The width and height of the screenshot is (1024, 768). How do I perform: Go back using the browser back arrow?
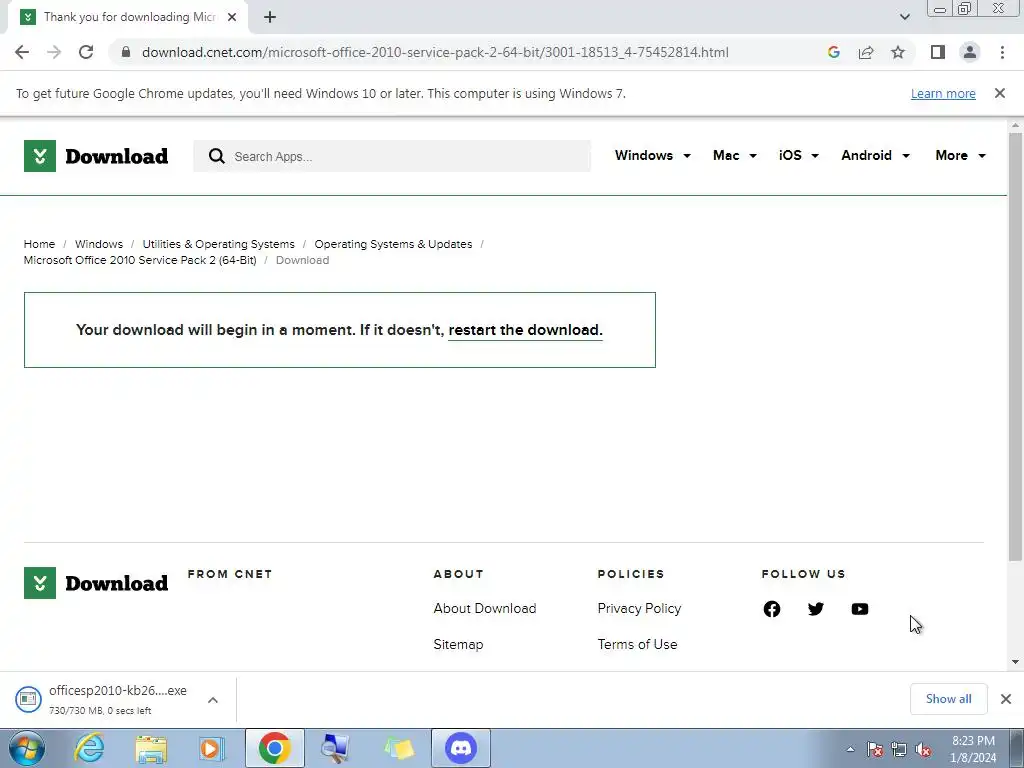coord(22,52)
